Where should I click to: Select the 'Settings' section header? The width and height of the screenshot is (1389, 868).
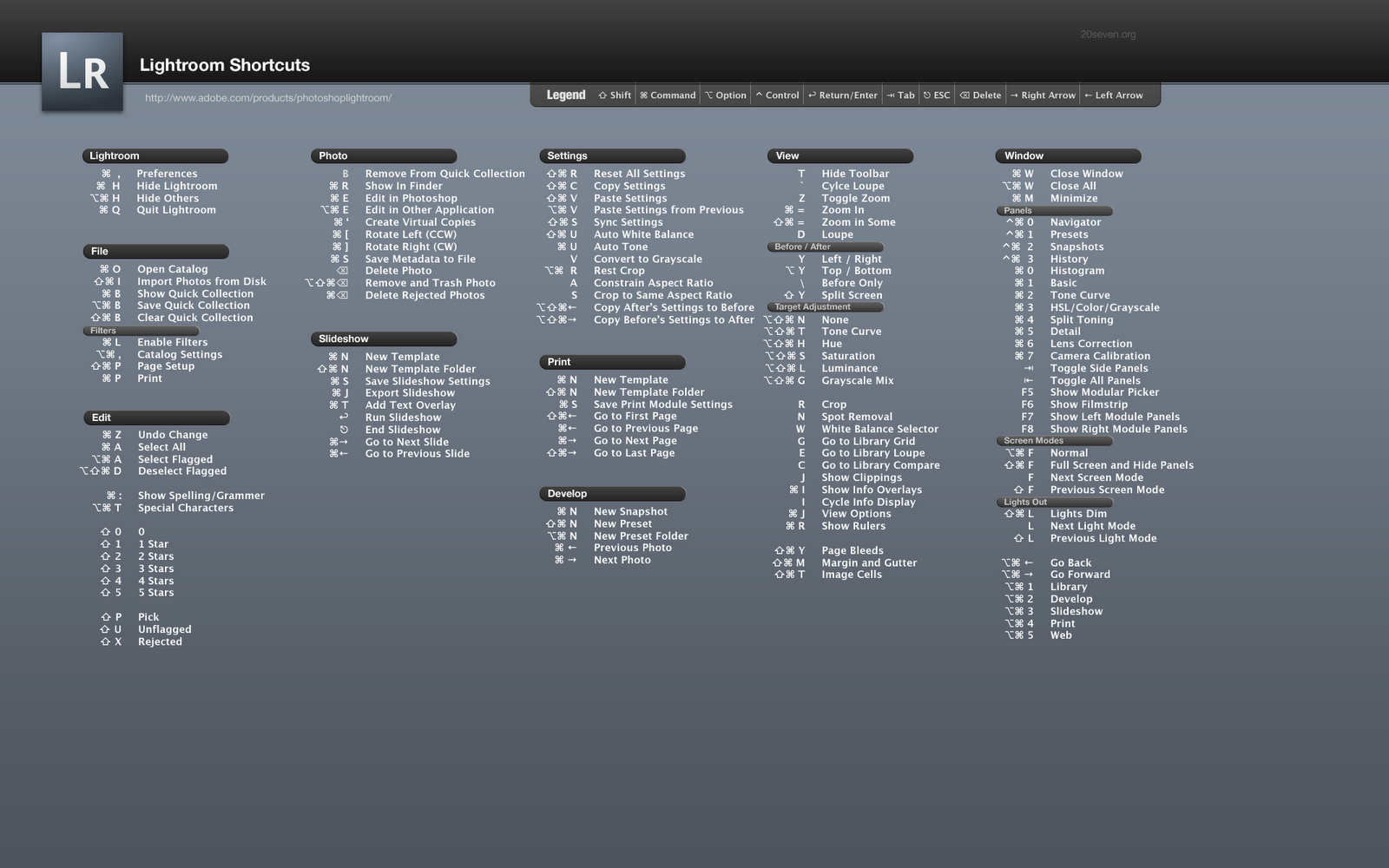pyautogui.click(x=612, y=156)
